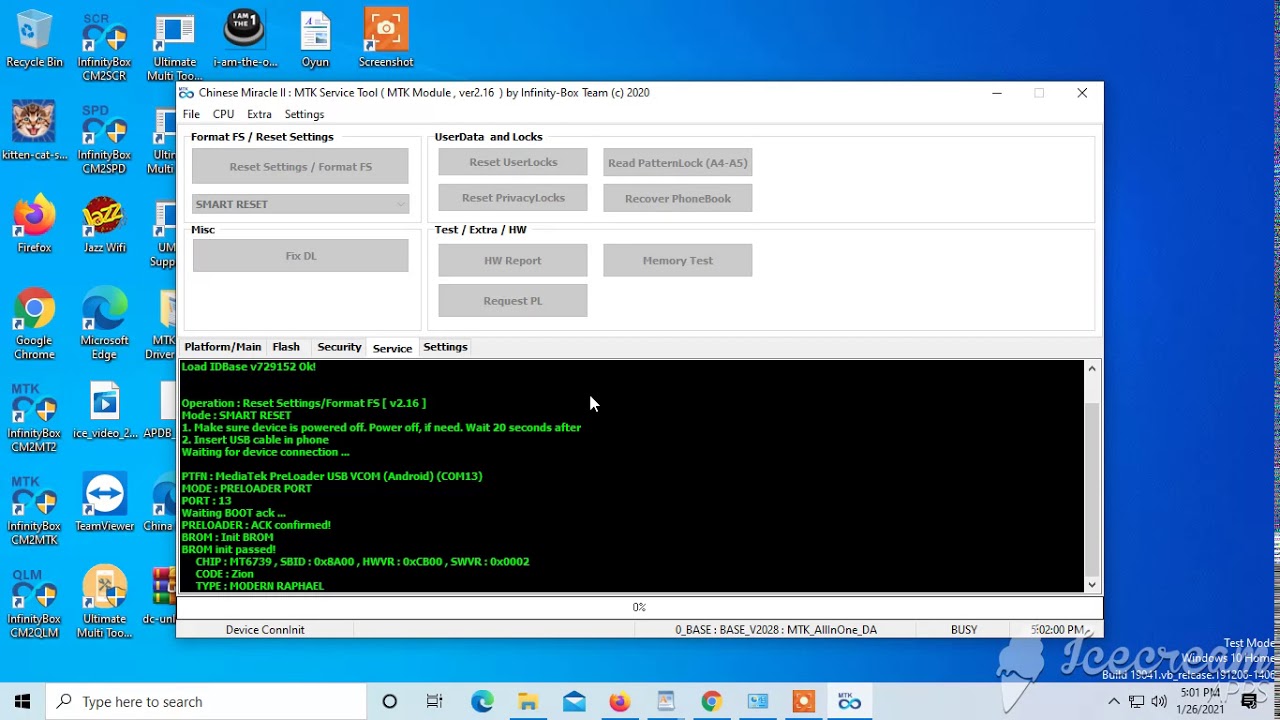The image size is (1280, 720).
Task: Open the dc-unlocker archive icon
Action: point(163,596)
